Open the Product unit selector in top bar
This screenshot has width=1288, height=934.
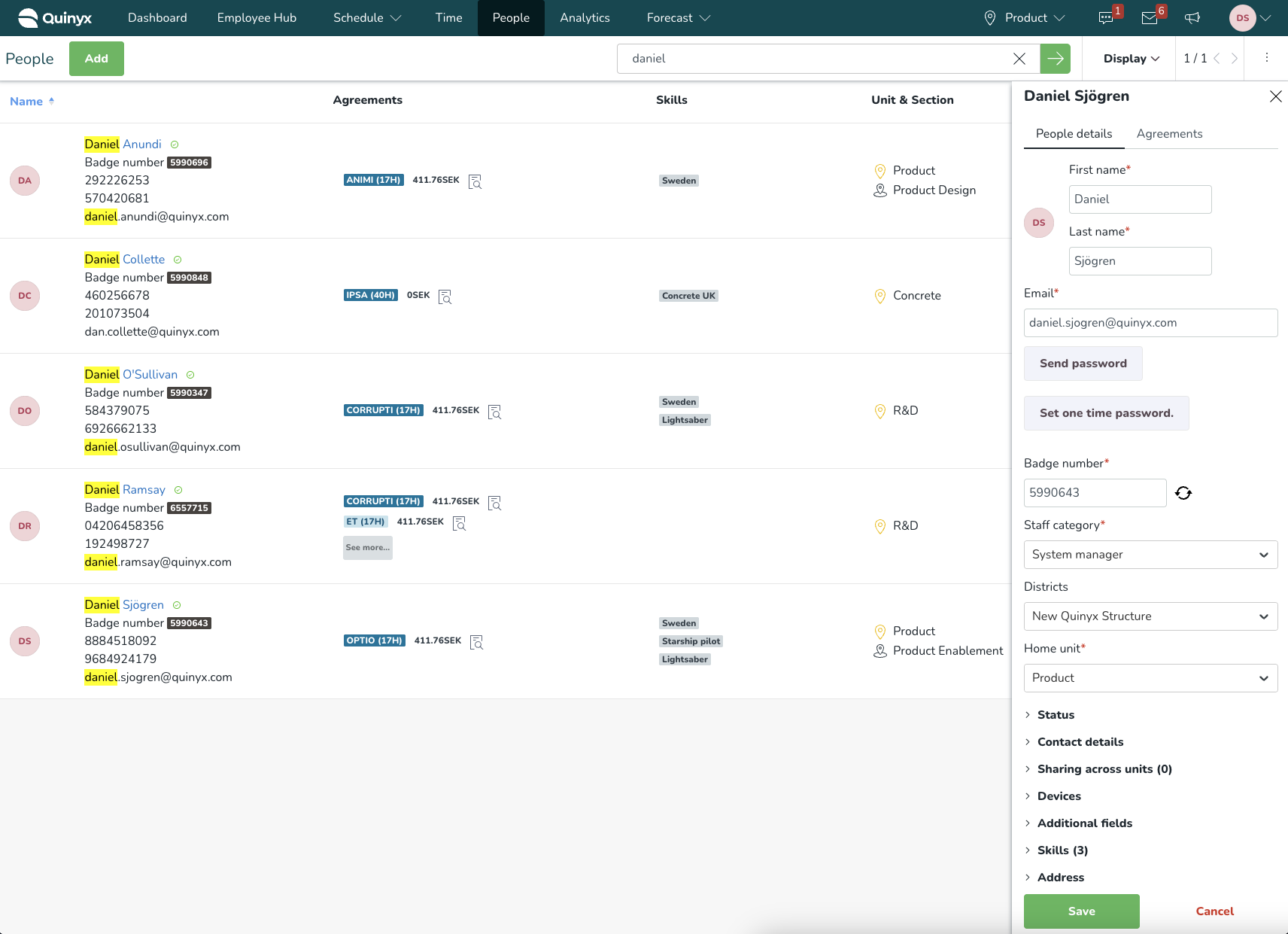1025,18
